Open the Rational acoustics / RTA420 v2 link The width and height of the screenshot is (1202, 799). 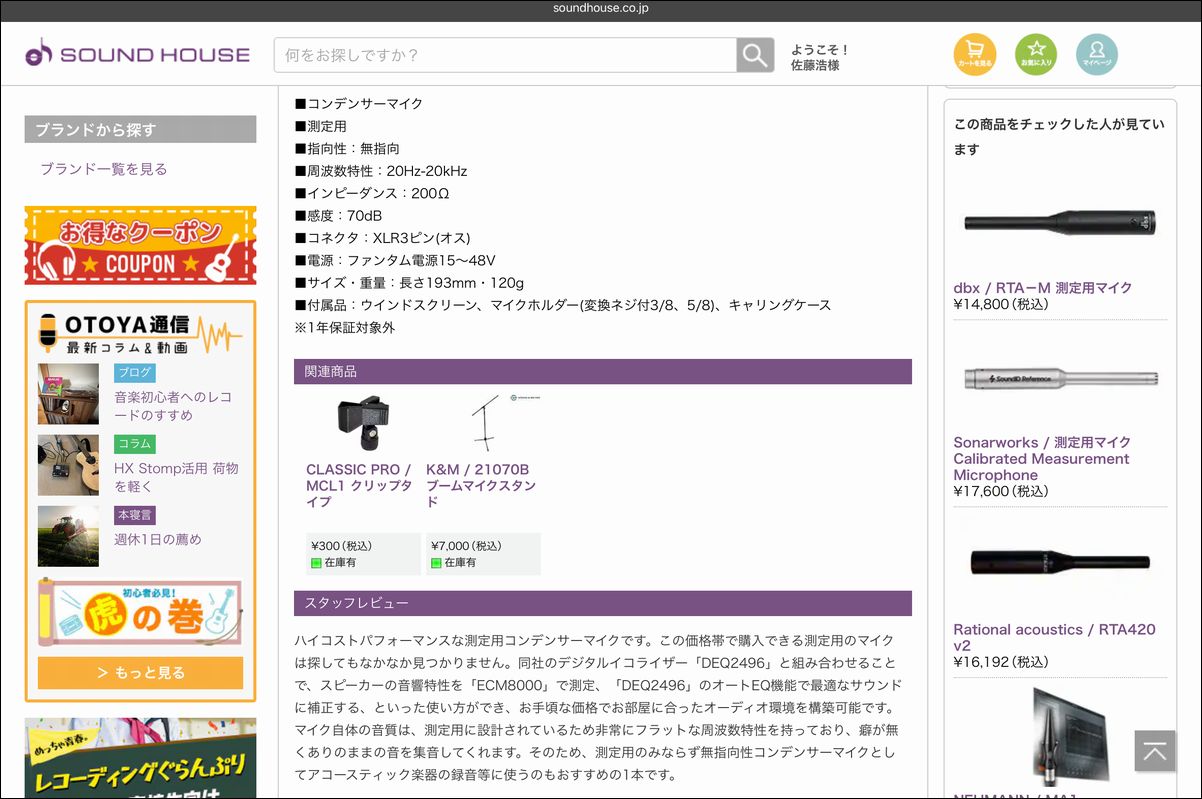(x=1054, y=638)
